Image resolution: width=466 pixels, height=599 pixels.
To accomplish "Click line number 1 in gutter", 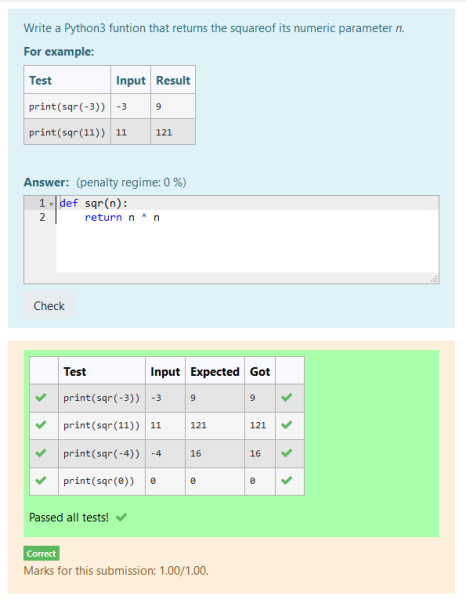I will point(42,203).
